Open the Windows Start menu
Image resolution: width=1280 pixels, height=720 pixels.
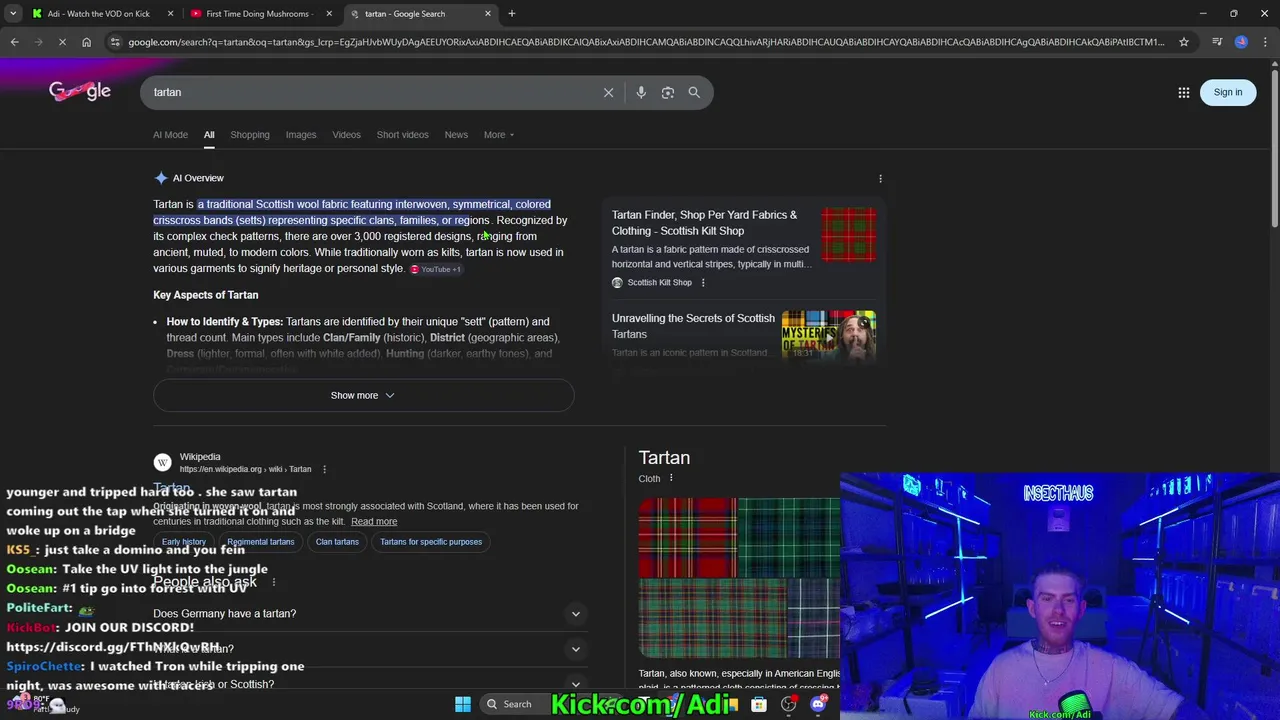[463, 704]
